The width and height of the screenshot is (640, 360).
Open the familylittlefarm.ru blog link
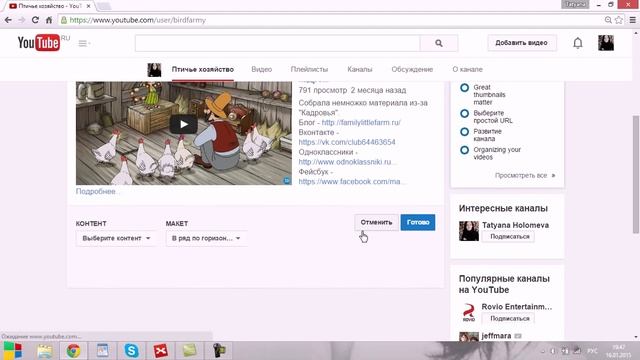point(361,122)
